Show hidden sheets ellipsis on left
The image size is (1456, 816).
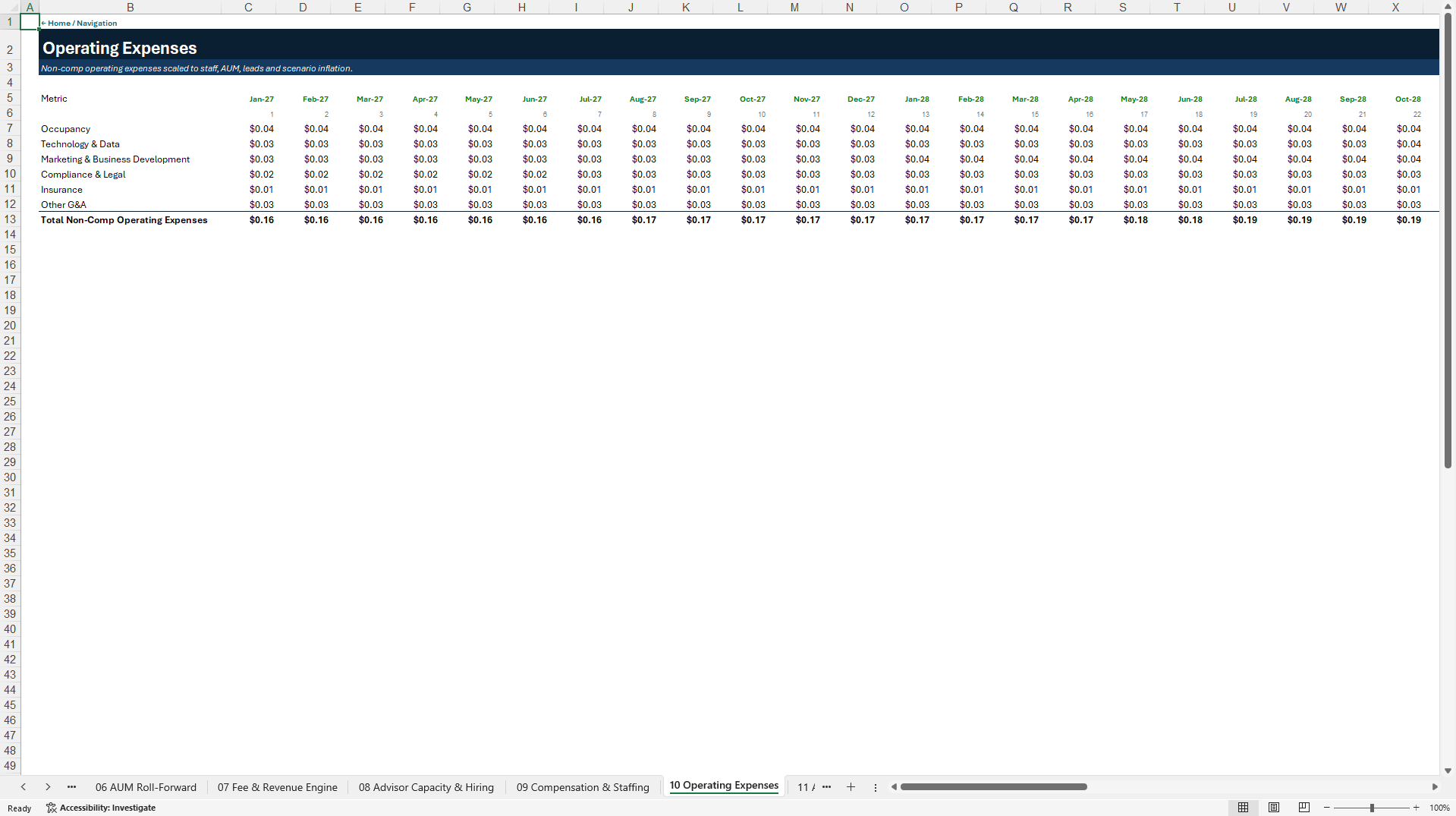point(71,787)
